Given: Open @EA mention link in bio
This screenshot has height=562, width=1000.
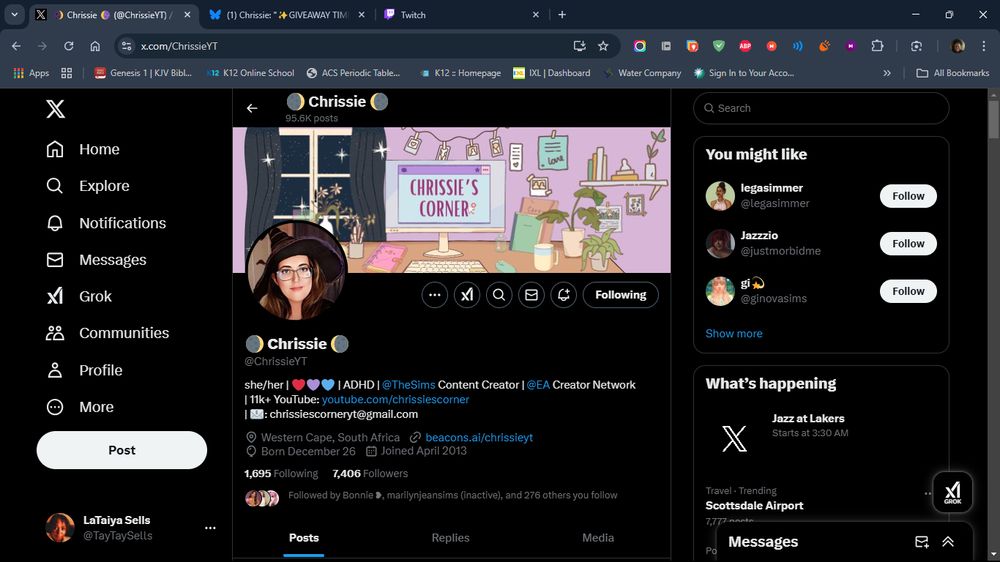Looking at the screenshot, I should tap(538, 385).
